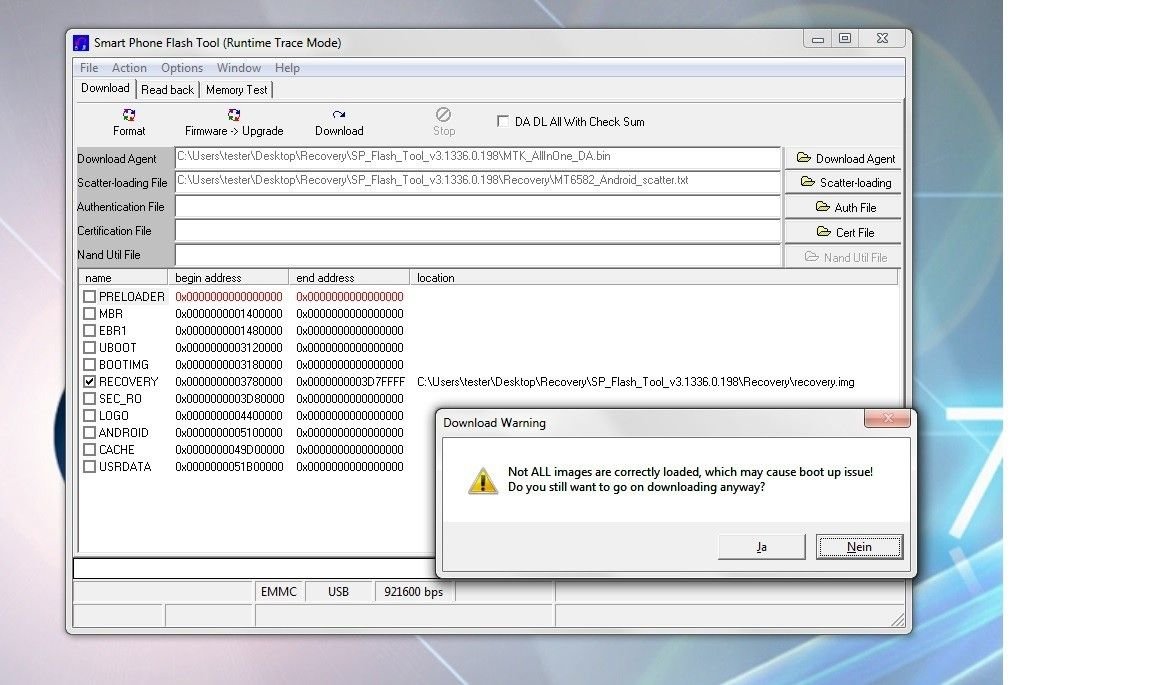Uncheck the RECOVERY partition checkbox
Screen dimensions: 1152x685
90,381
